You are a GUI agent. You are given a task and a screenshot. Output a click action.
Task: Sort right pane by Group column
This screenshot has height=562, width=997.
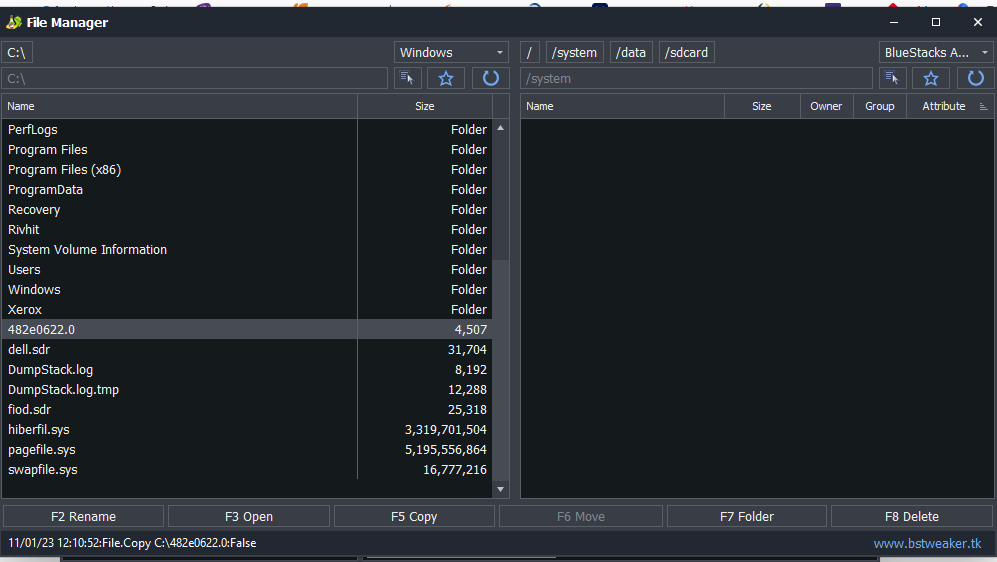(x=879, y=106)
